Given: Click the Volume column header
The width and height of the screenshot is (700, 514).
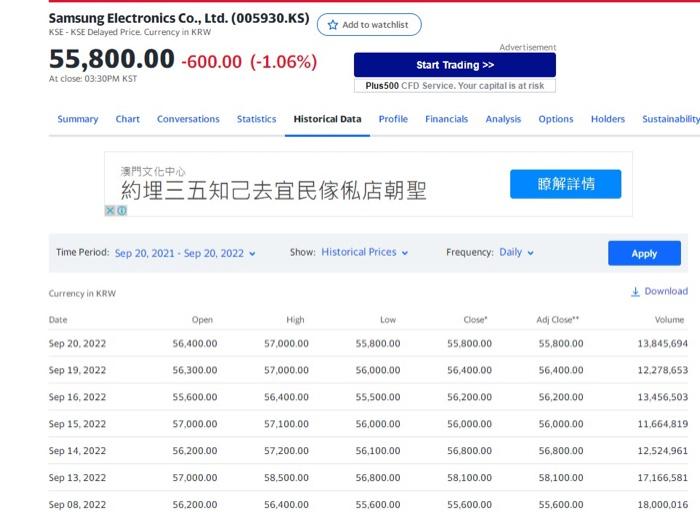Looking at the screenshot, I should click(669, 320).
